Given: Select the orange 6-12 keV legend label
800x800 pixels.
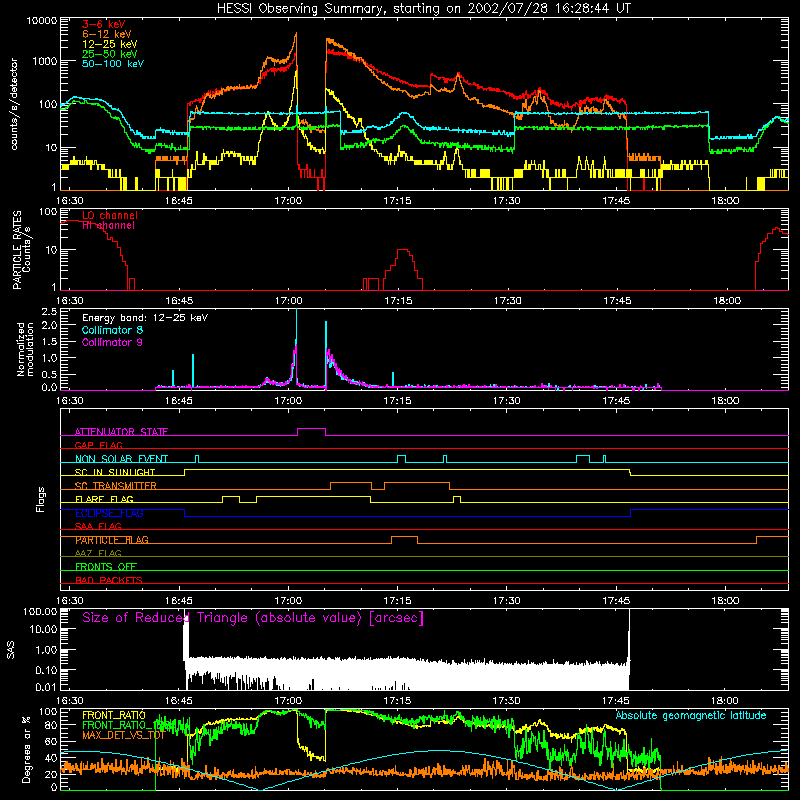Looking at the screenshot, I should coord(107,34).
